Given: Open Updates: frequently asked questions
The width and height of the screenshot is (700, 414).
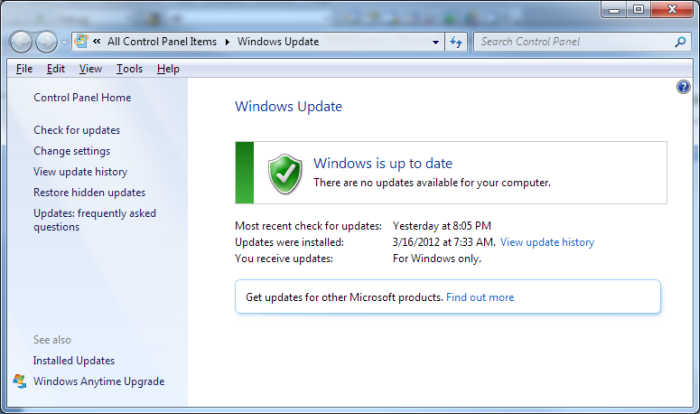Looking at the screenshot, I should point(95,220).
